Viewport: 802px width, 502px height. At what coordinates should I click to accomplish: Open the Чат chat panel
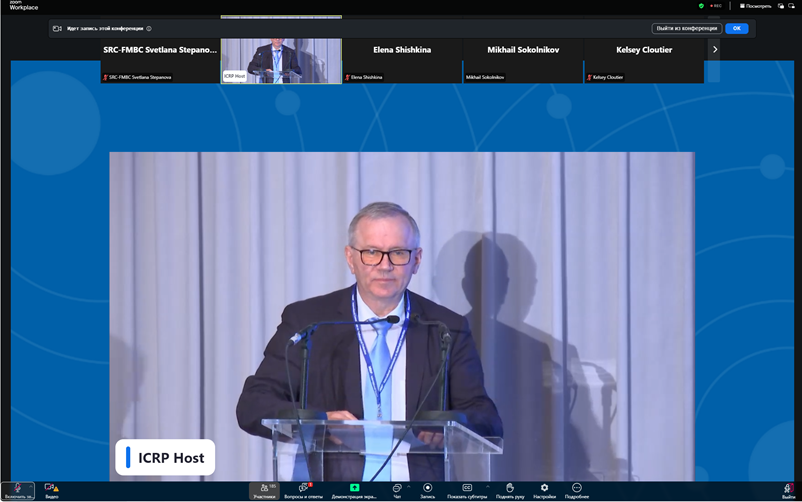397,489
